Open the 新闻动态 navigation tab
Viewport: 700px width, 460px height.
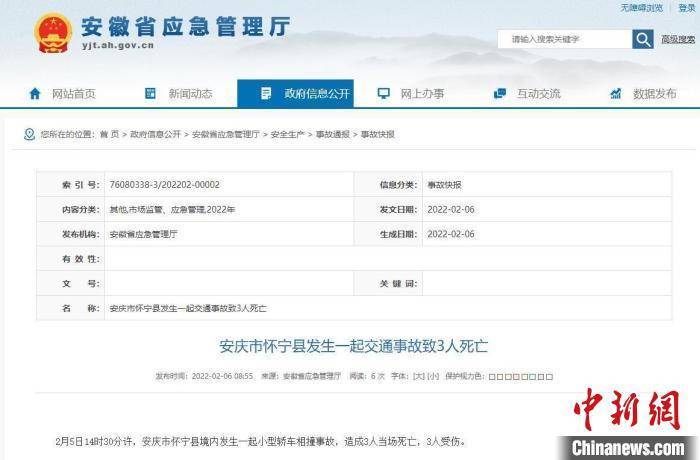tap(190, 93)
